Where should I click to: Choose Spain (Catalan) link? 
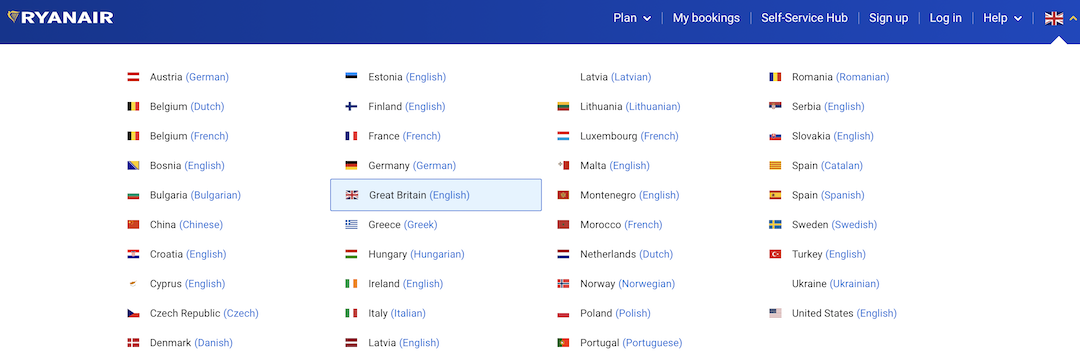(827, 166)
